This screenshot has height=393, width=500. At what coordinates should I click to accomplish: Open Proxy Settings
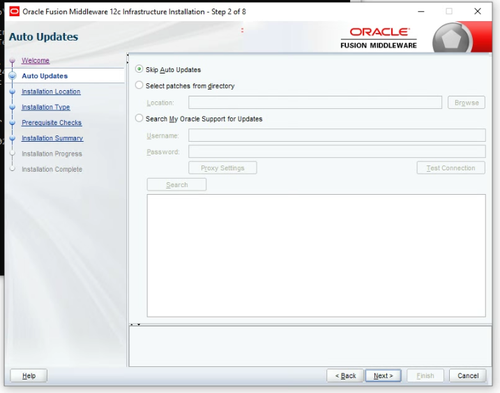pyautogui.click(x=222, y=168)
